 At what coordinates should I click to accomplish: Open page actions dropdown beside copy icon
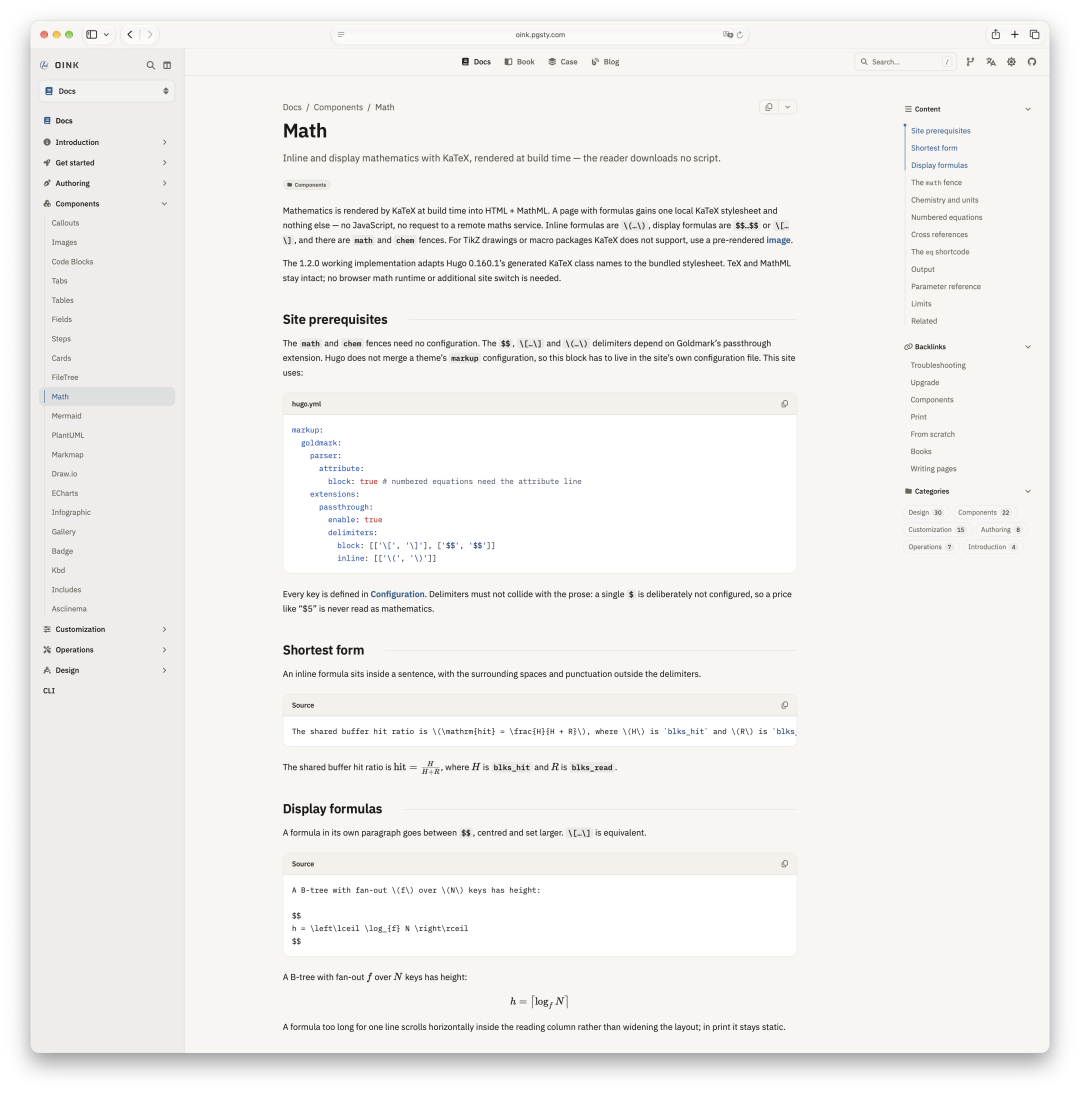click(787, 107)
